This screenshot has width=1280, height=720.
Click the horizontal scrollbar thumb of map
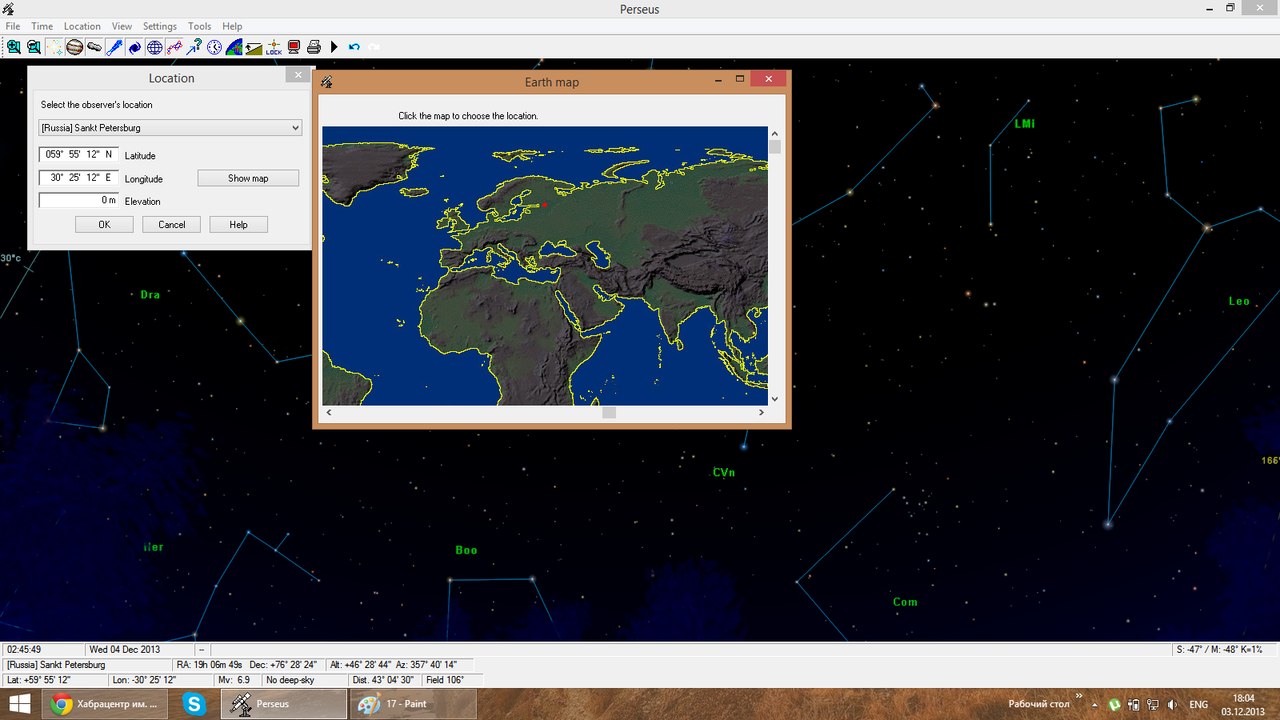pyautogui.click(x=609, y=412)
